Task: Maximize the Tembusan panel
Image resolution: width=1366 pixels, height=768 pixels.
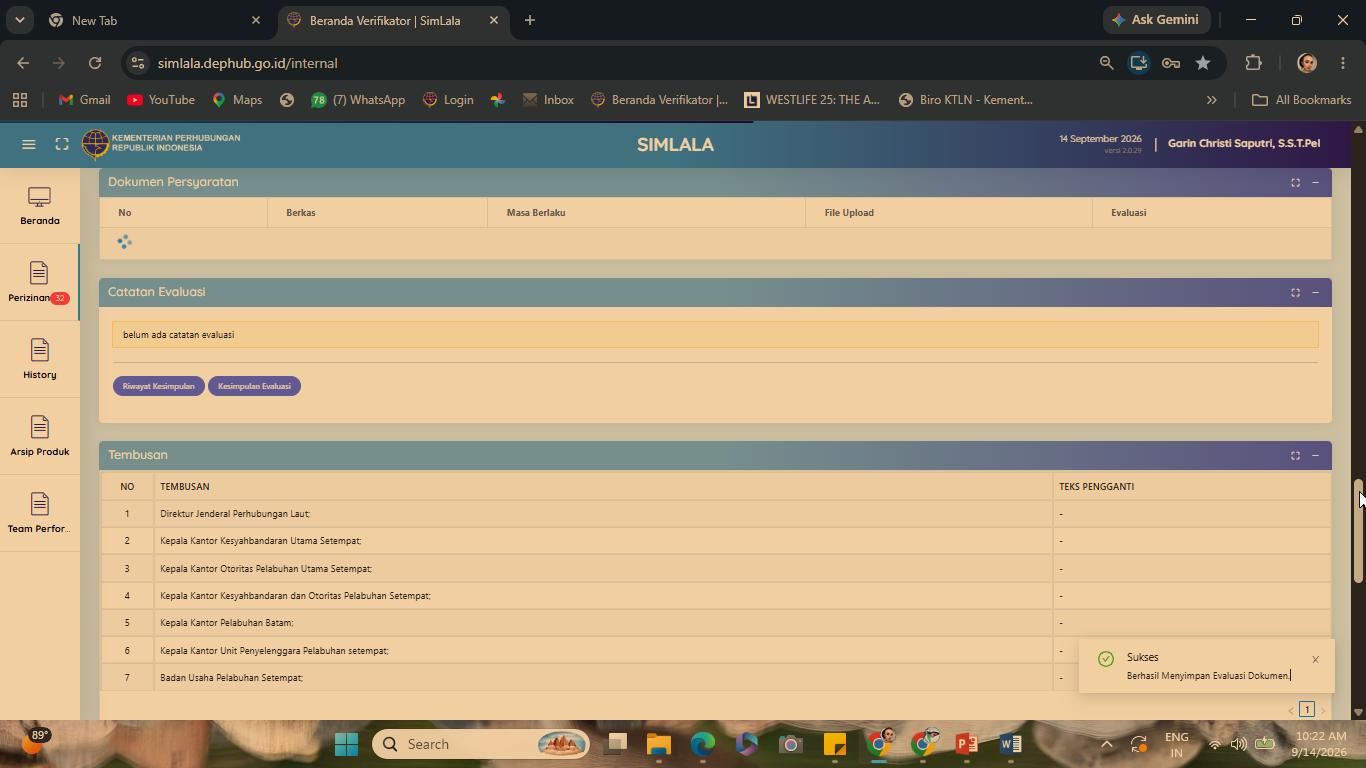Action: [1295, 455]
